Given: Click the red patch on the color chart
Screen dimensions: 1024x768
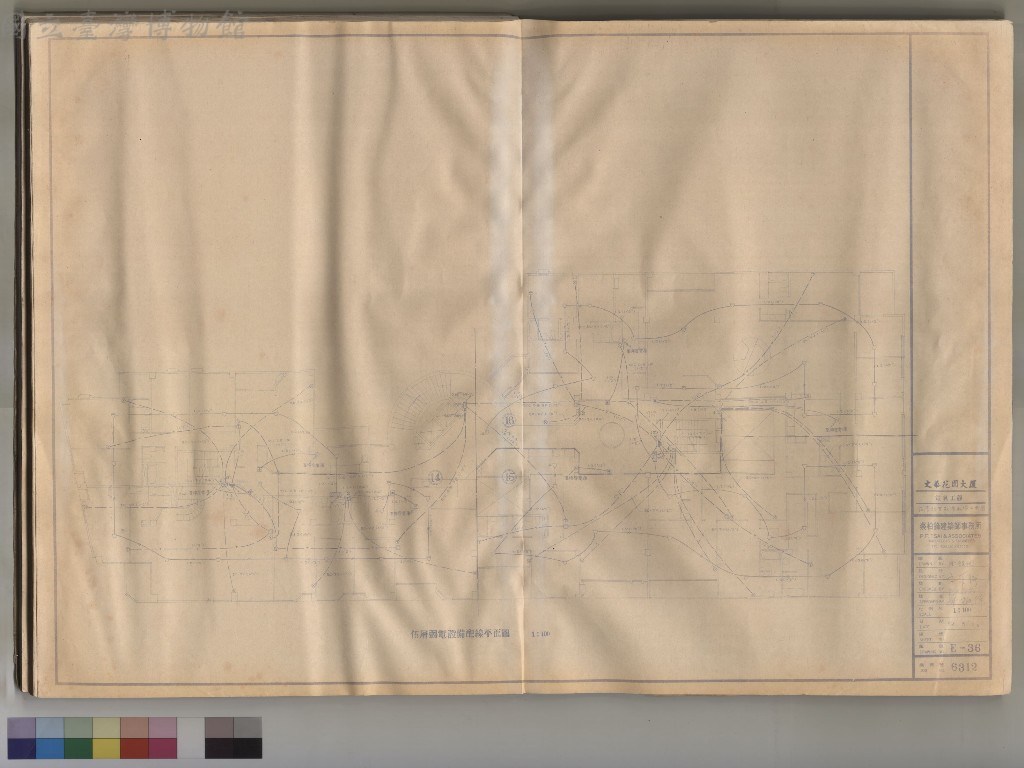Looking at the screenshot, I should click(x=135, y=748).
